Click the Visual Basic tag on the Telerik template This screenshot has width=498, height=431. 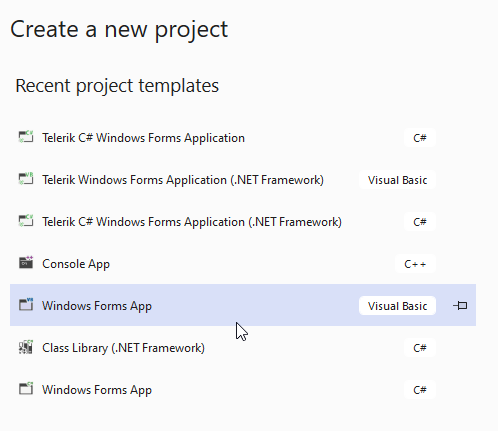pyautogui.click(x=397, y=180)
